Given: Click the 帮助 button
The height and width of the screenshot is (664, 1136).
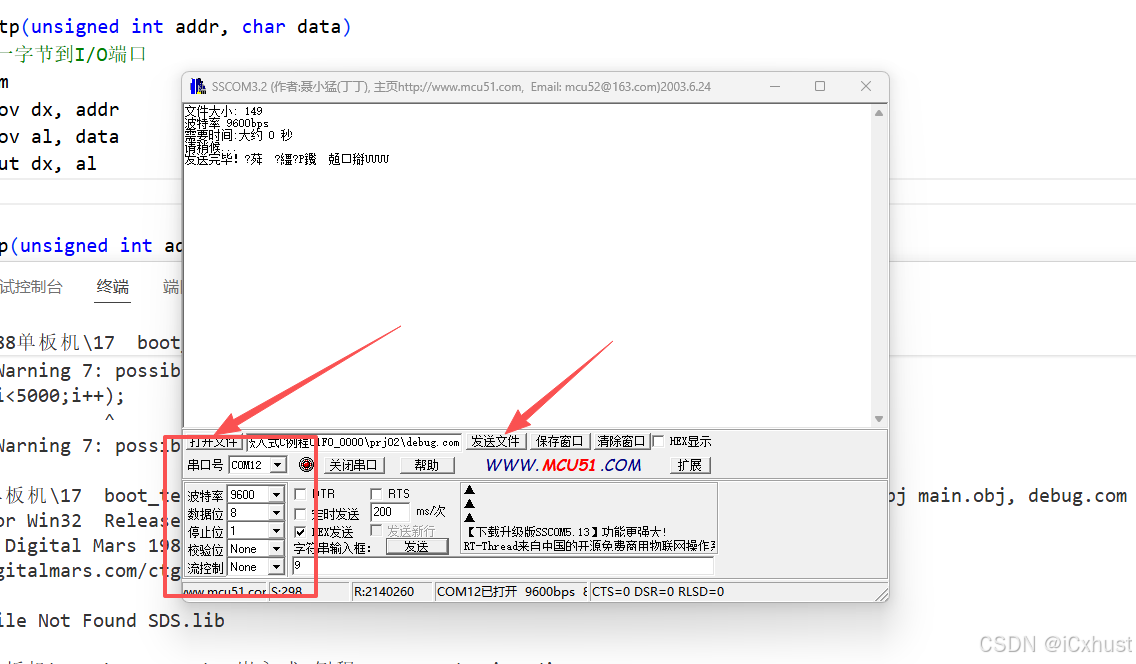Looking at the screenshot, I should pyautogui.click(x=427, y=465).
